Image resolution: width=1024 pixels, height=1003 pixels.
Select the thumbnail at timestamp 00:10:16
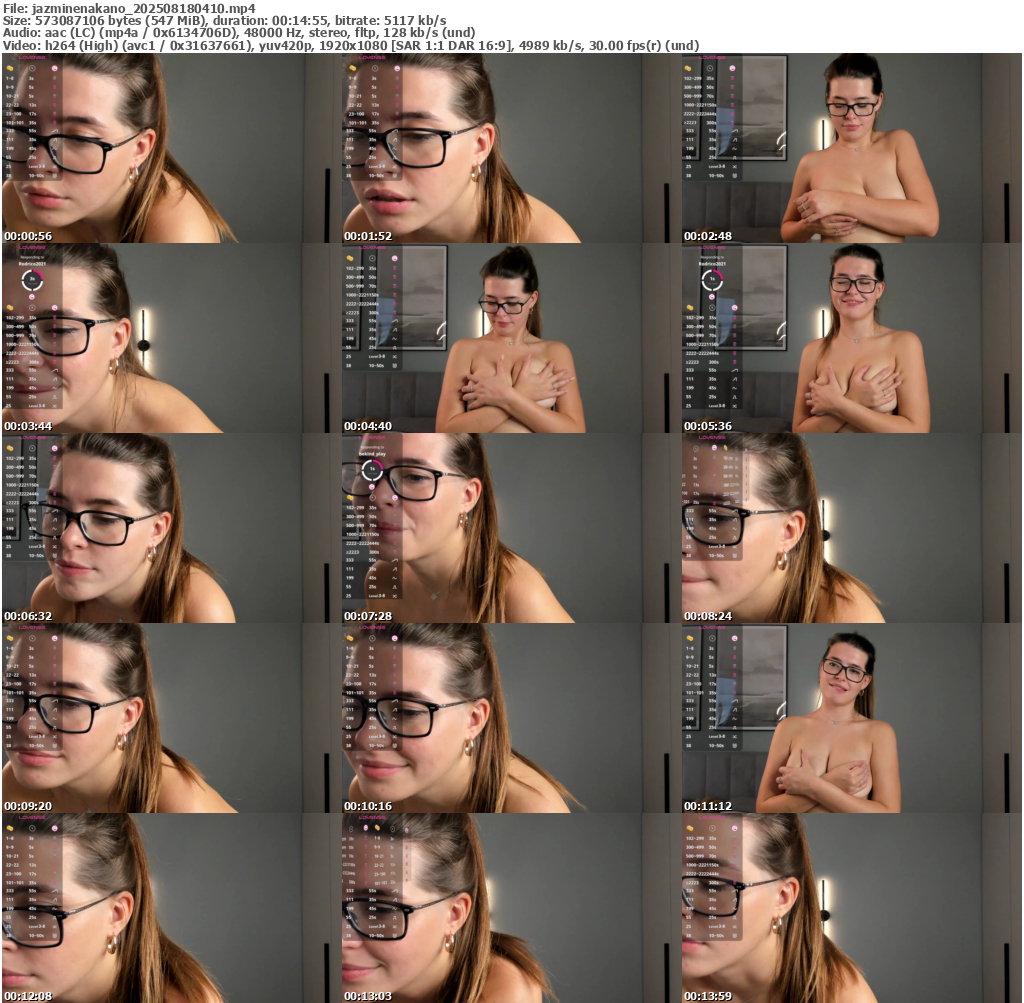pos(511,718)
